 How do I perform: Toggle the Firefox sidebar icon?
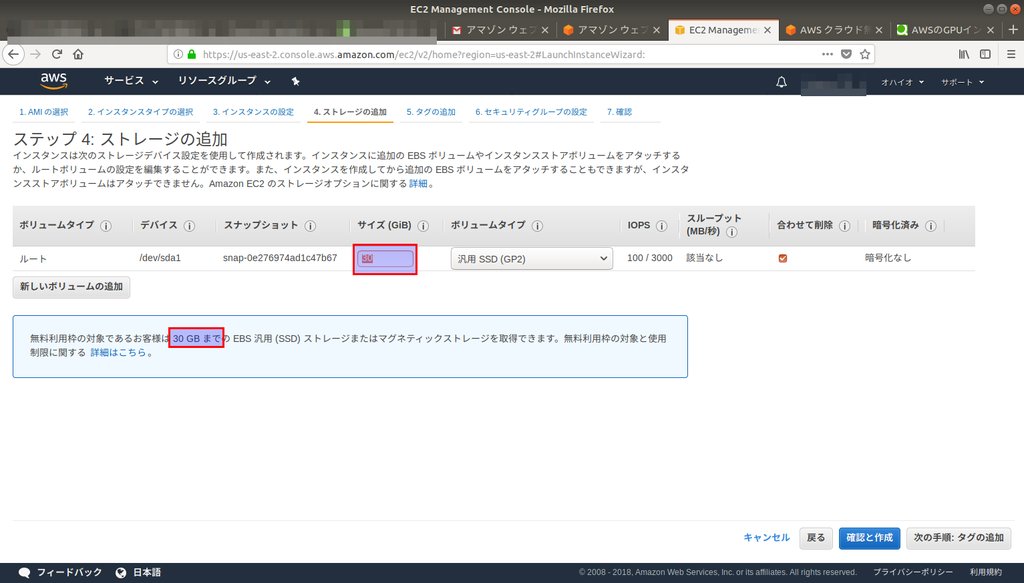click(x=985, y=54)
